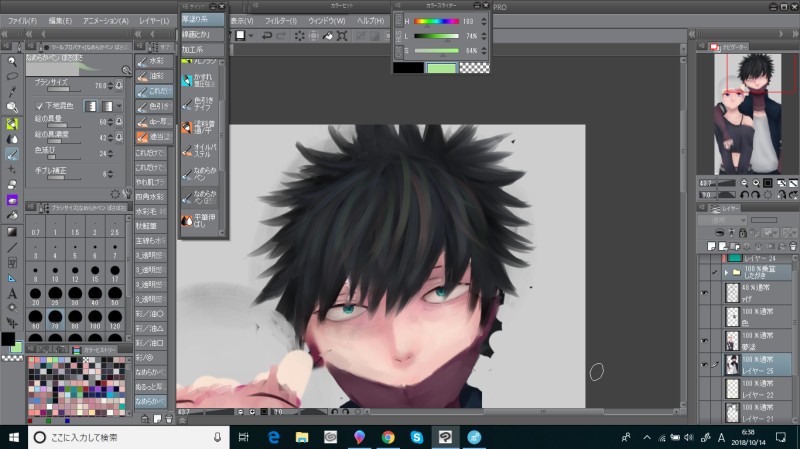Select brush size preset 100

[95, 319]
